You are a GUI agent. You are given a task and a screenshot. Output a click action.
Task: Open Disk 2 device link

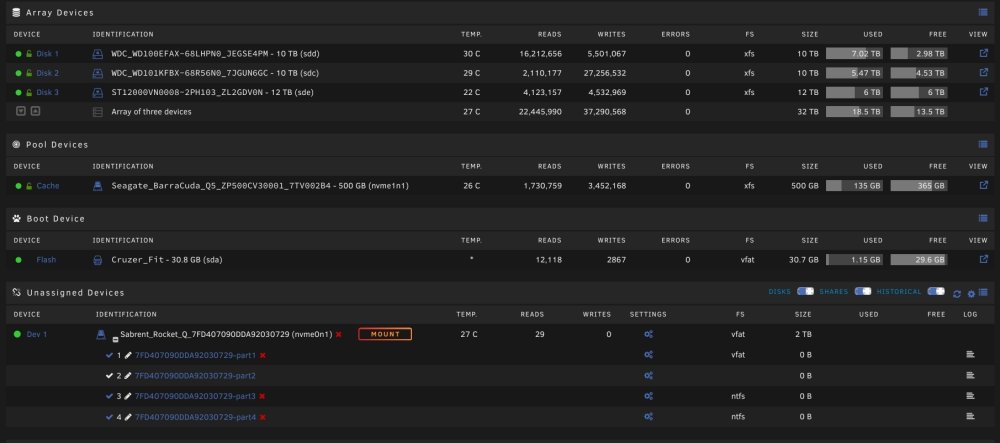coord(48,73)
